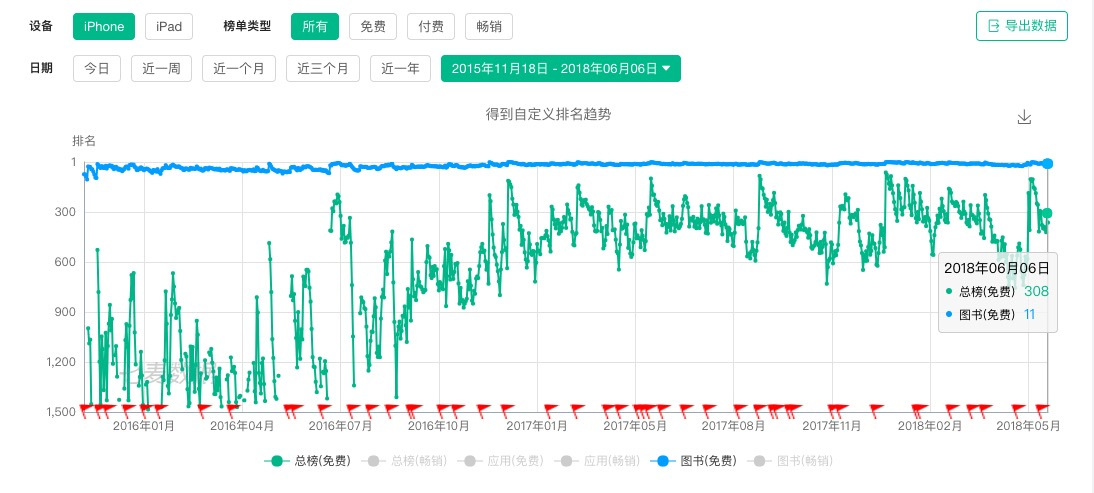Select the 近一年 date range
The image size is (1094, 493).
[x=399, y=68]
